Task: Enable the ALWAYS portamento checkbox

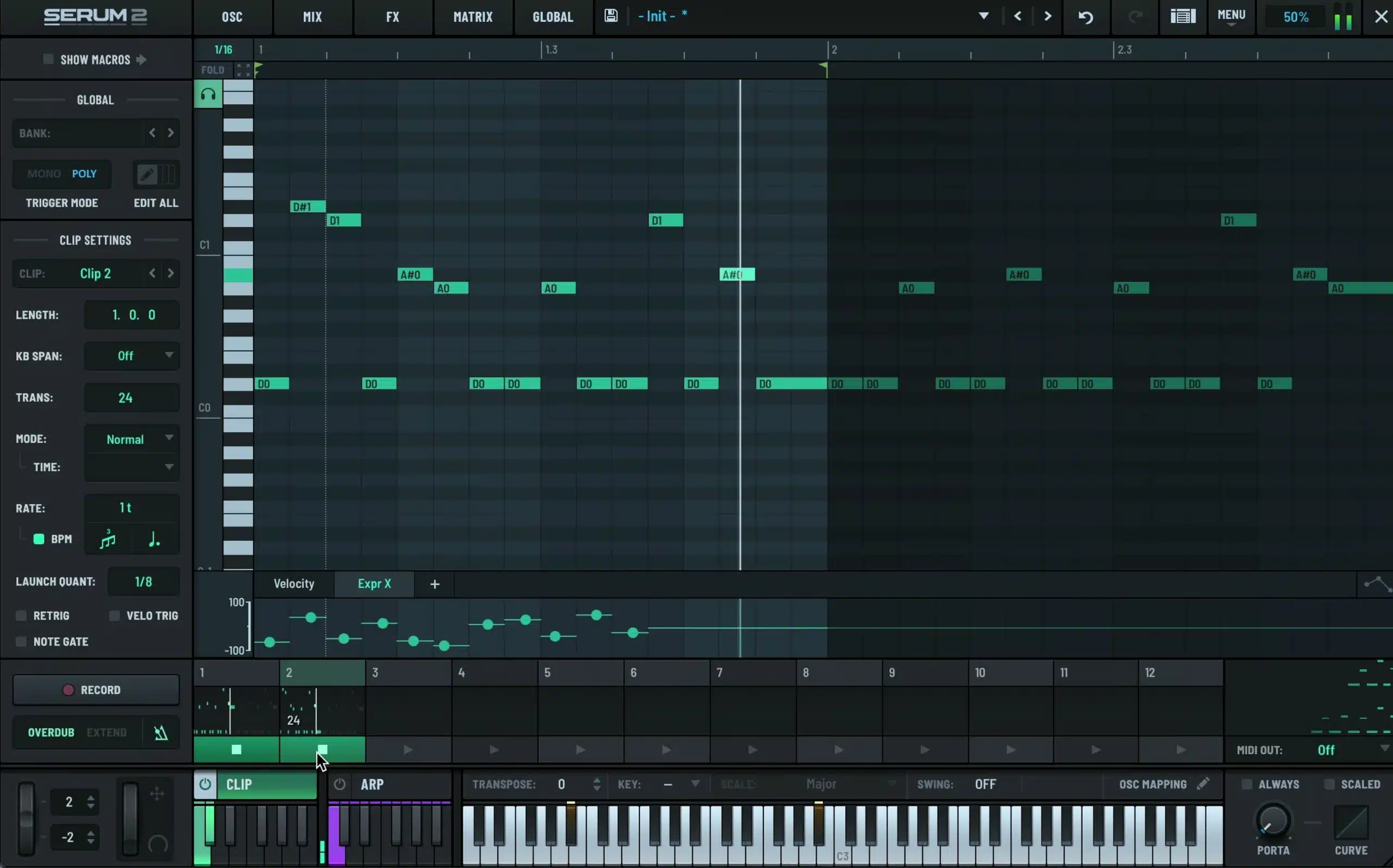Action: click(x=1247, y=784)
